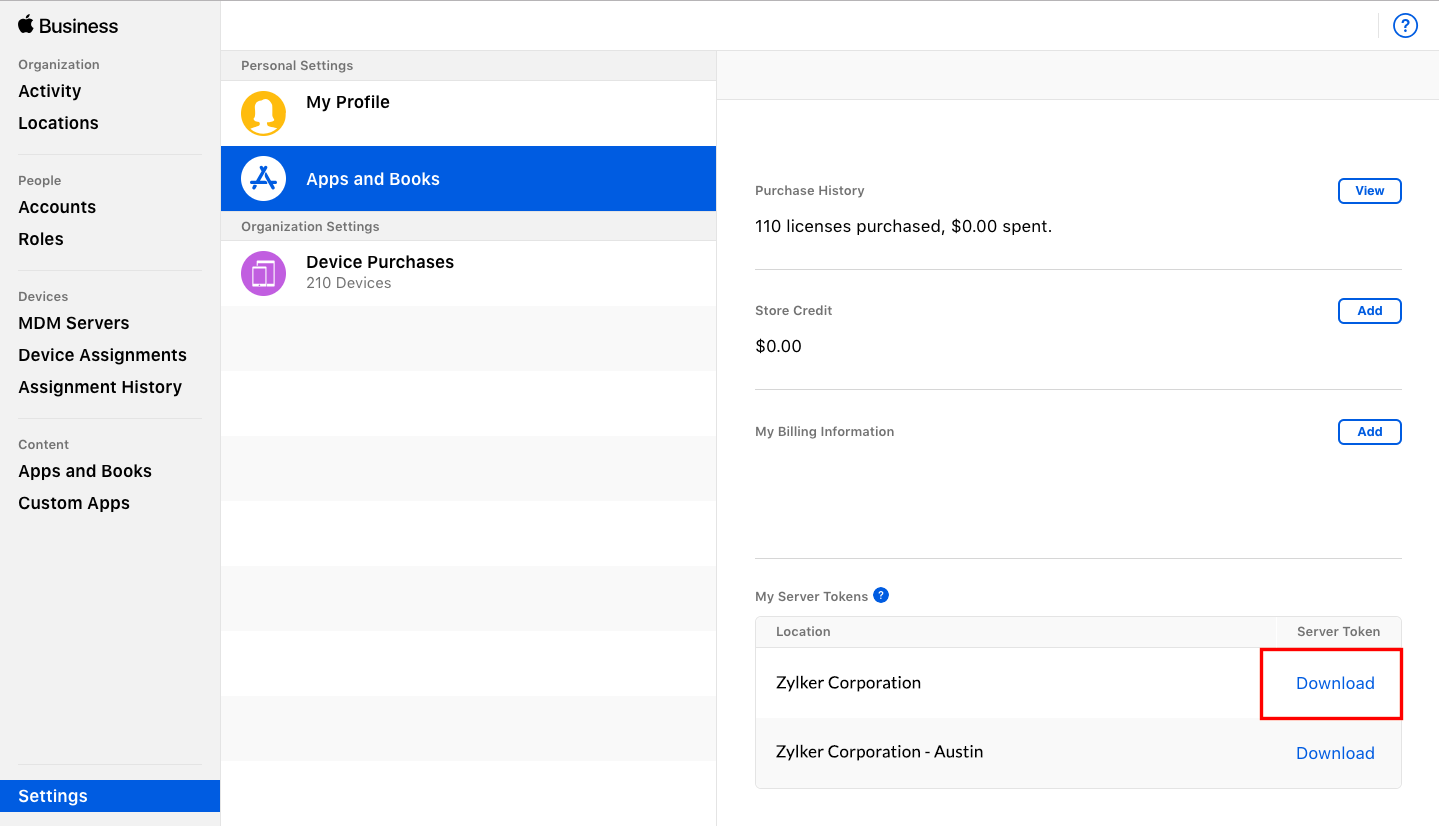
Task: Open the help question mark icon
Action: click(1405, 26)
